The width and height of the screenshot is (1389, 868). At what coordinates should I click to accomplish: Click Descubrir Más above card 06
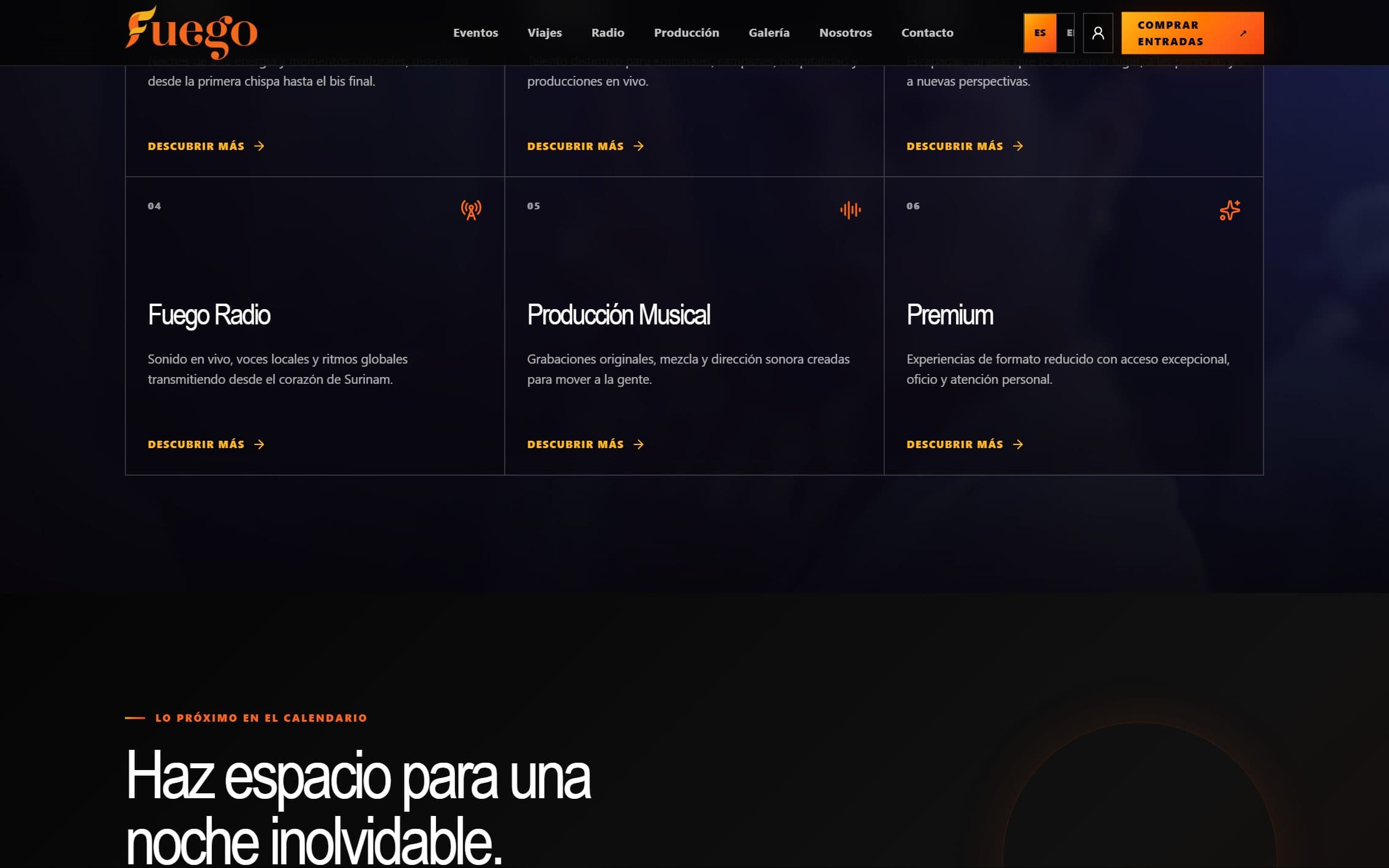point(965,146)
